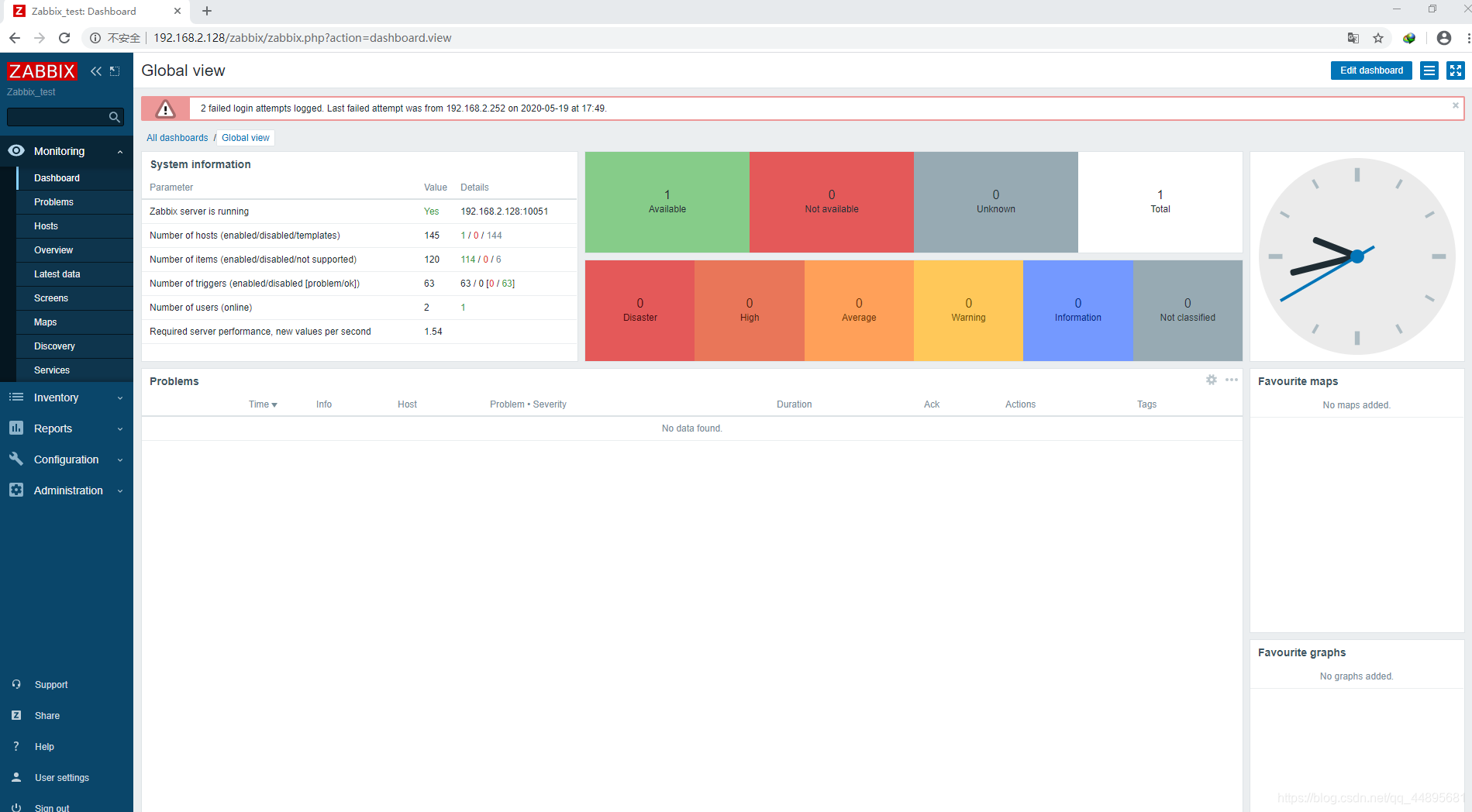Open browser profile account icon
Viewport: 1472px width, 812px height.
[1443, 38]
